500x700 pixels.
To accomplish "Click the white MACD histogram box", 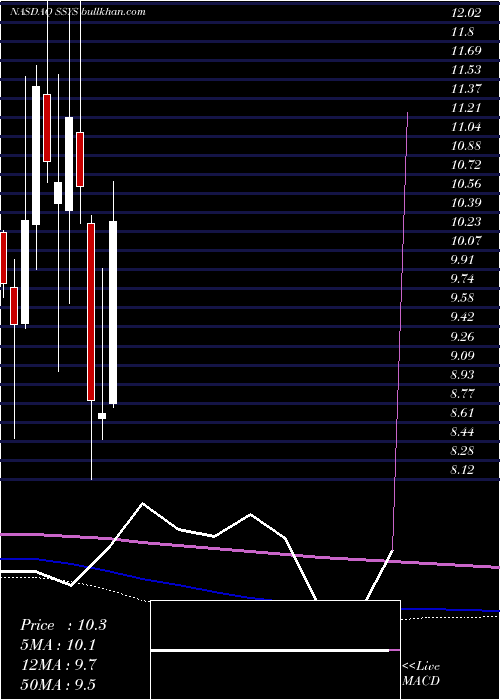I will click(x=275, y=650).
